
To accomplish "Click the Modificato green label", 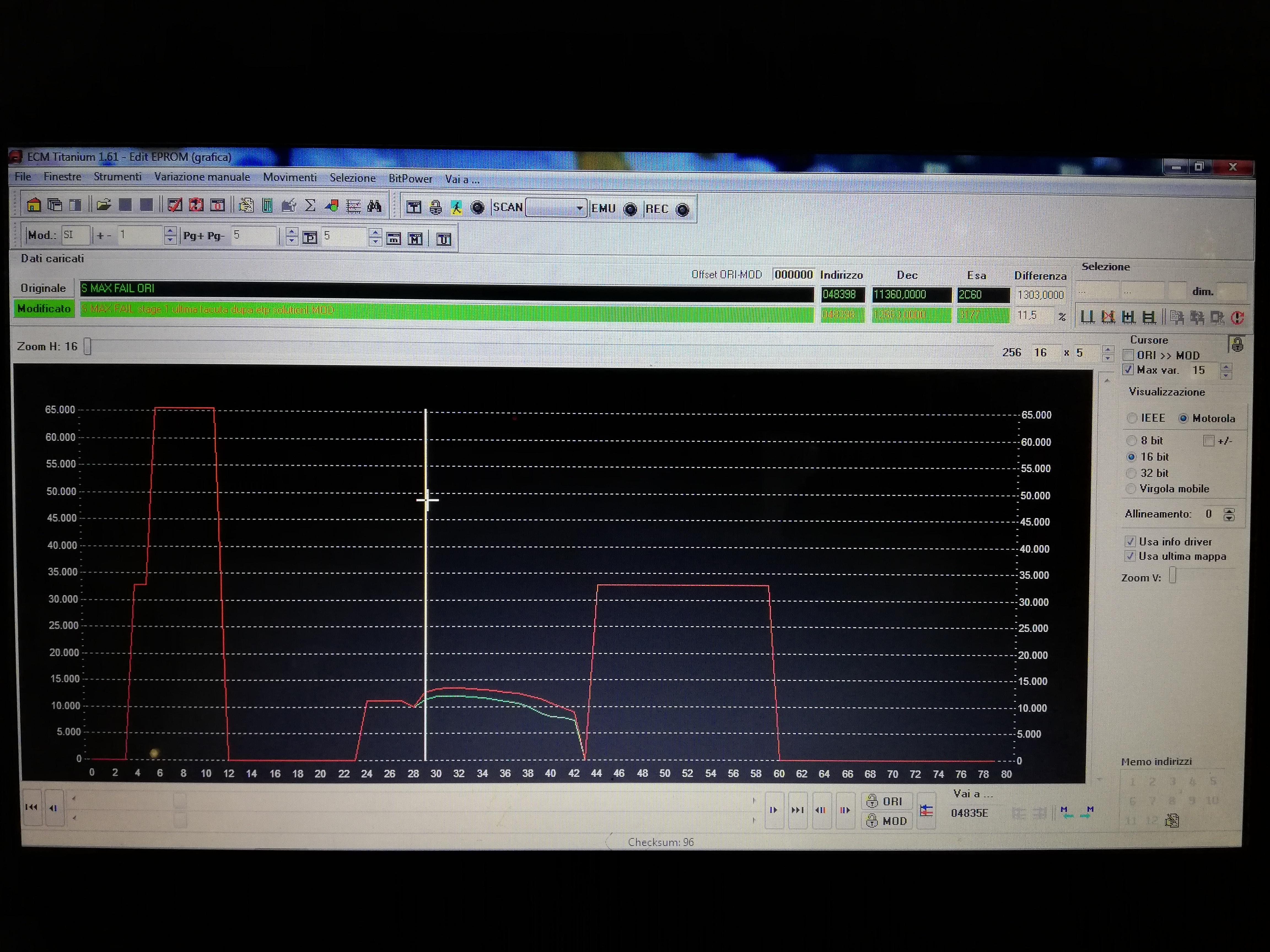I will [44, 309].
